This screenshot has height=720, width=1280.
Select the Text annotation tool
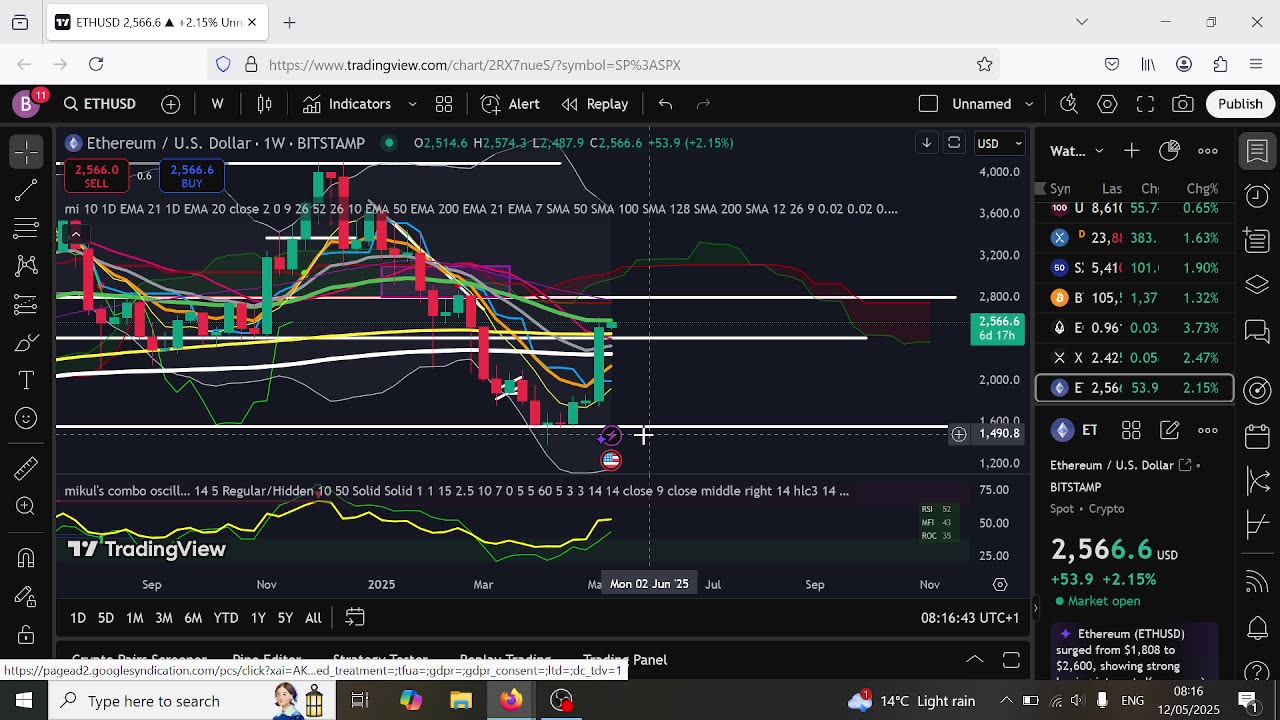pyautogui.click(x=27, y=380)
